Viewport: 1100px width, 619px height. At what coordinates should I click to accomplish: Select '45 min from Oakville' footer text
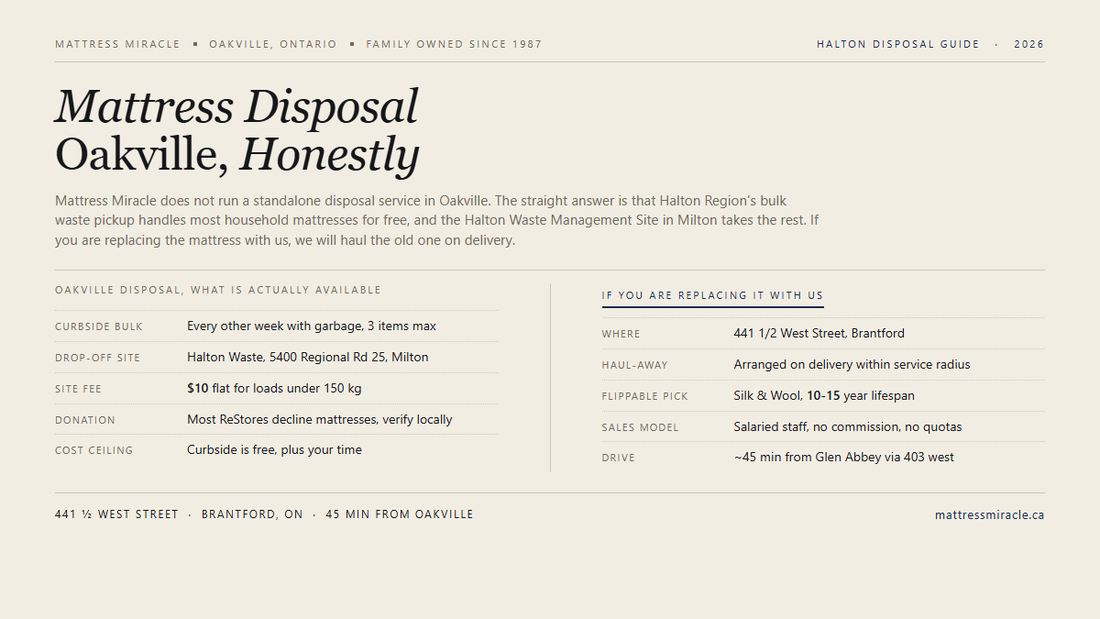click(x=399, y=514)
